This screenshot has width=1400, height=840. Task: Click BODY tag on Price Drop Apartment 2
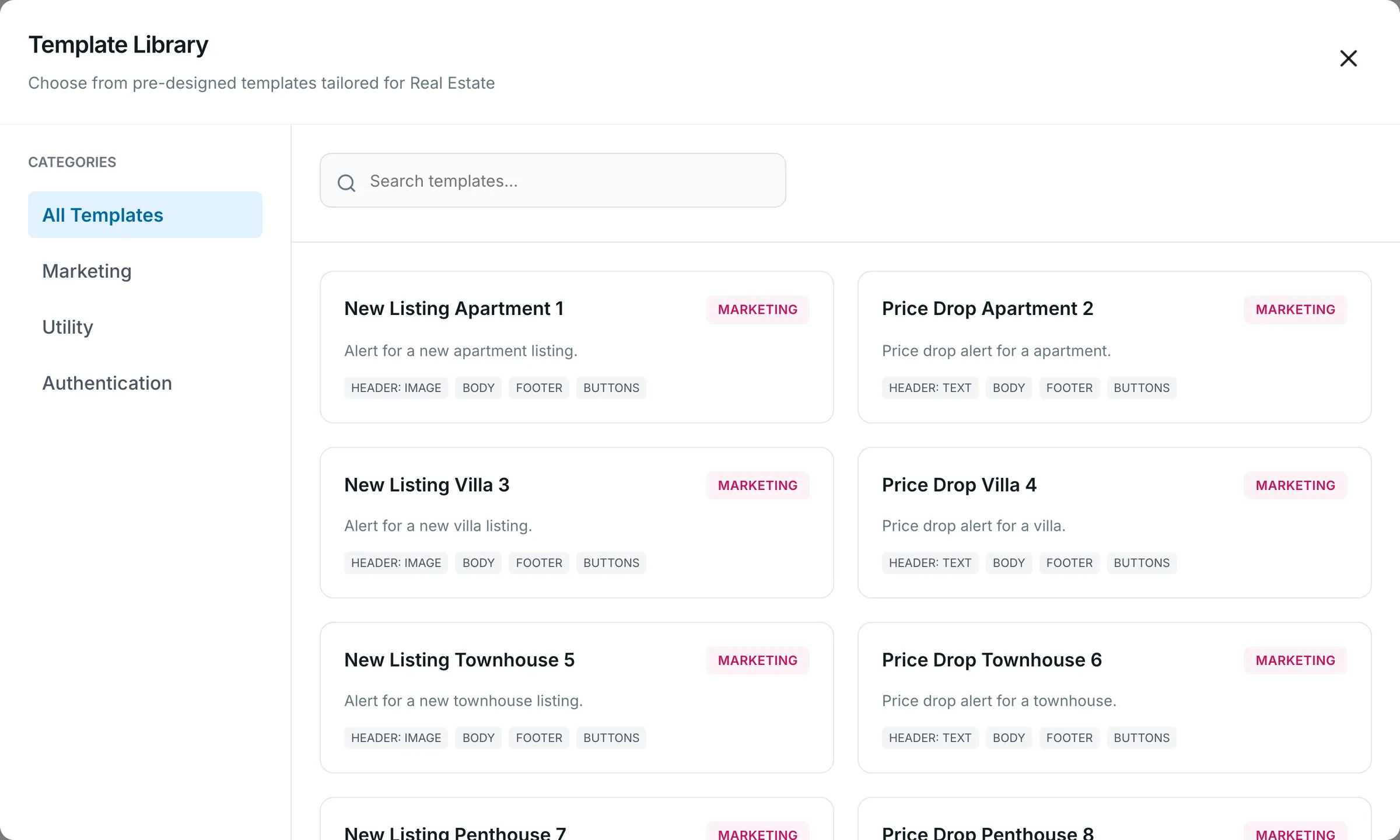coord(1009,388)
